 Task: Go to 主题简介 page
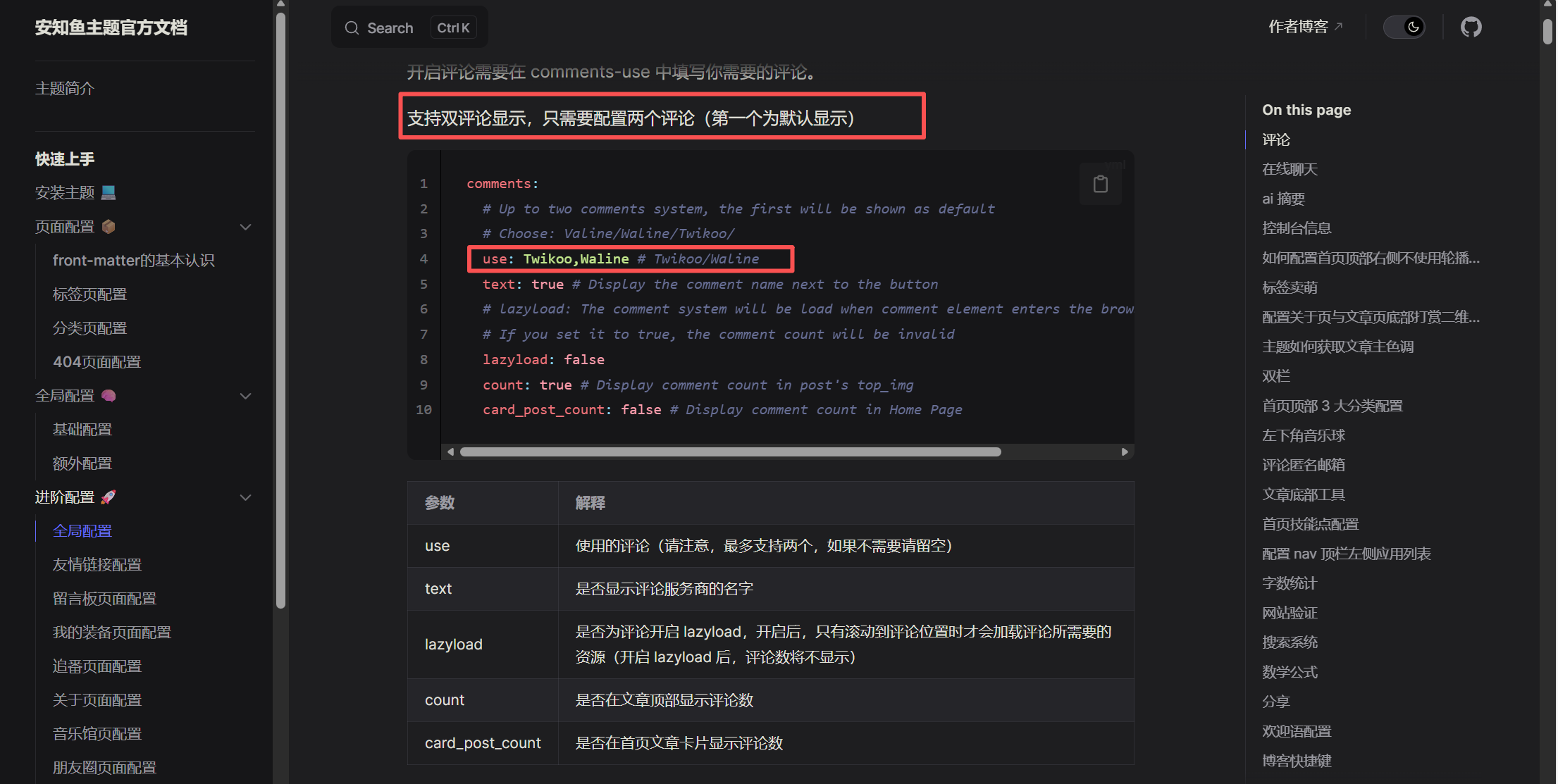[65, 89]
